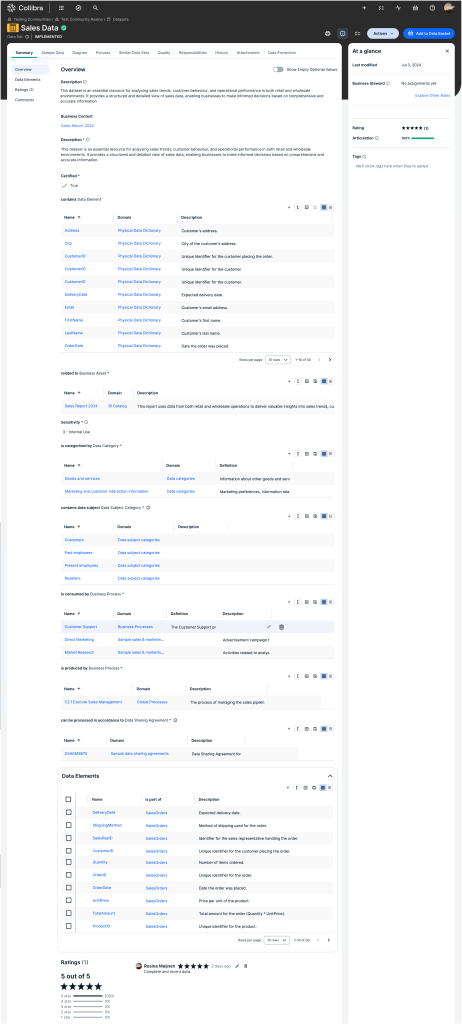Screen dimensions: 462x1024
Task: Edit the Customer Support row with pencil icon
Action: pyautogui.click(x=269, y=627)
